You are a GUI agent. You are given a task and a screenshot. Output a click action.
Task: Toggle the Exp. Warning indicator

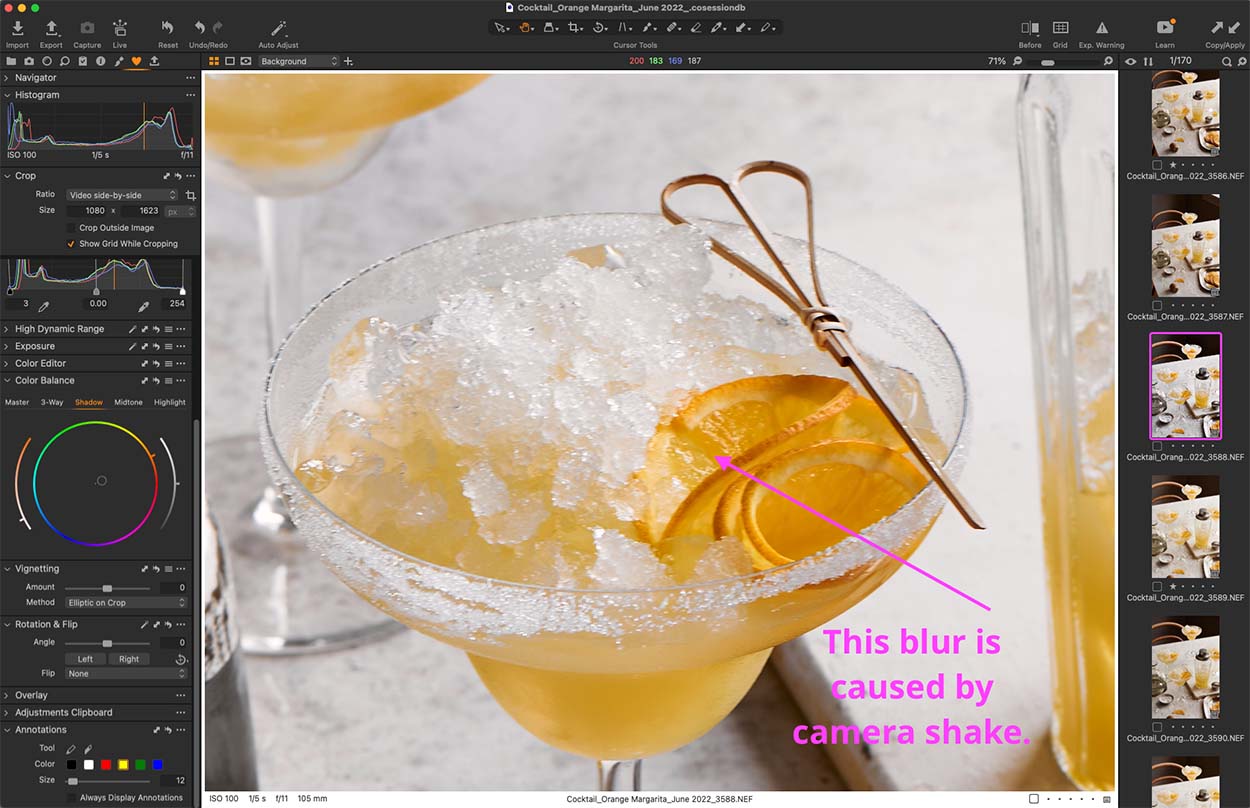1101,28
